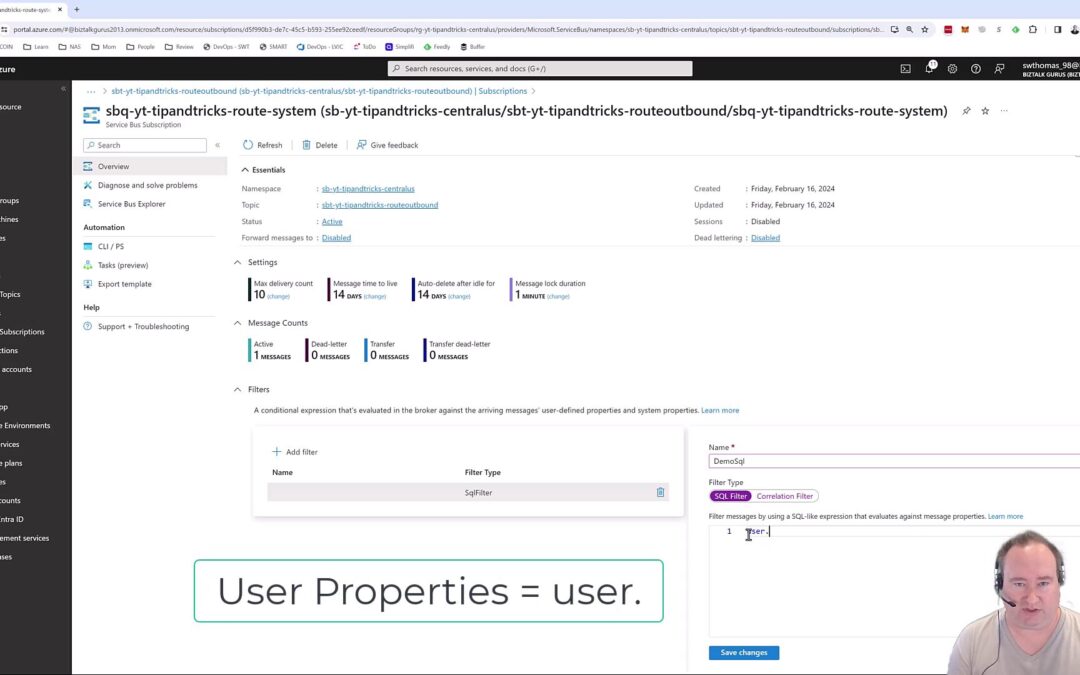Click the browser zoom magnifier icon
Viewport: 1080px width, 675px height.
pyautogui.click(x=909, y=30)
